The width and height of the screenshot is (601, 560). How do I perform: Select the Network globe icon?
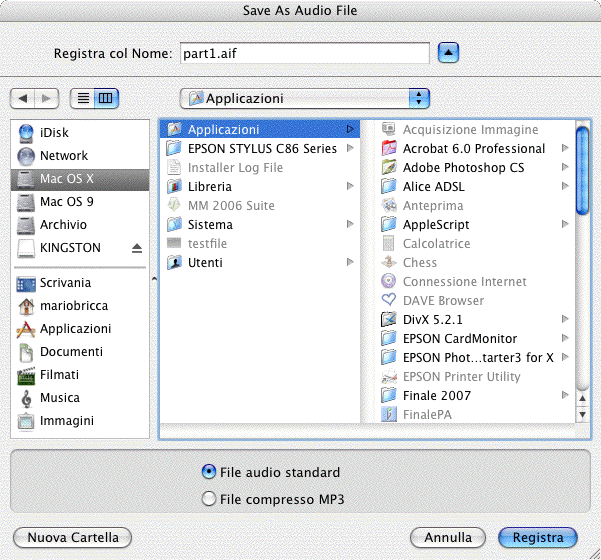(27, 156)
